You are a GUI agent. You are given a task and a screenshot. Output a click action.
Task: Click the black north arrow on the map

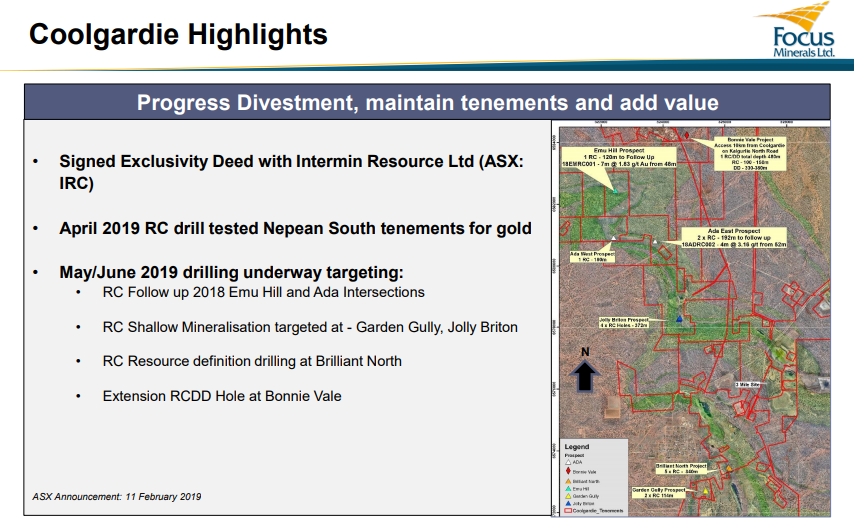click(x=585, y=375)
